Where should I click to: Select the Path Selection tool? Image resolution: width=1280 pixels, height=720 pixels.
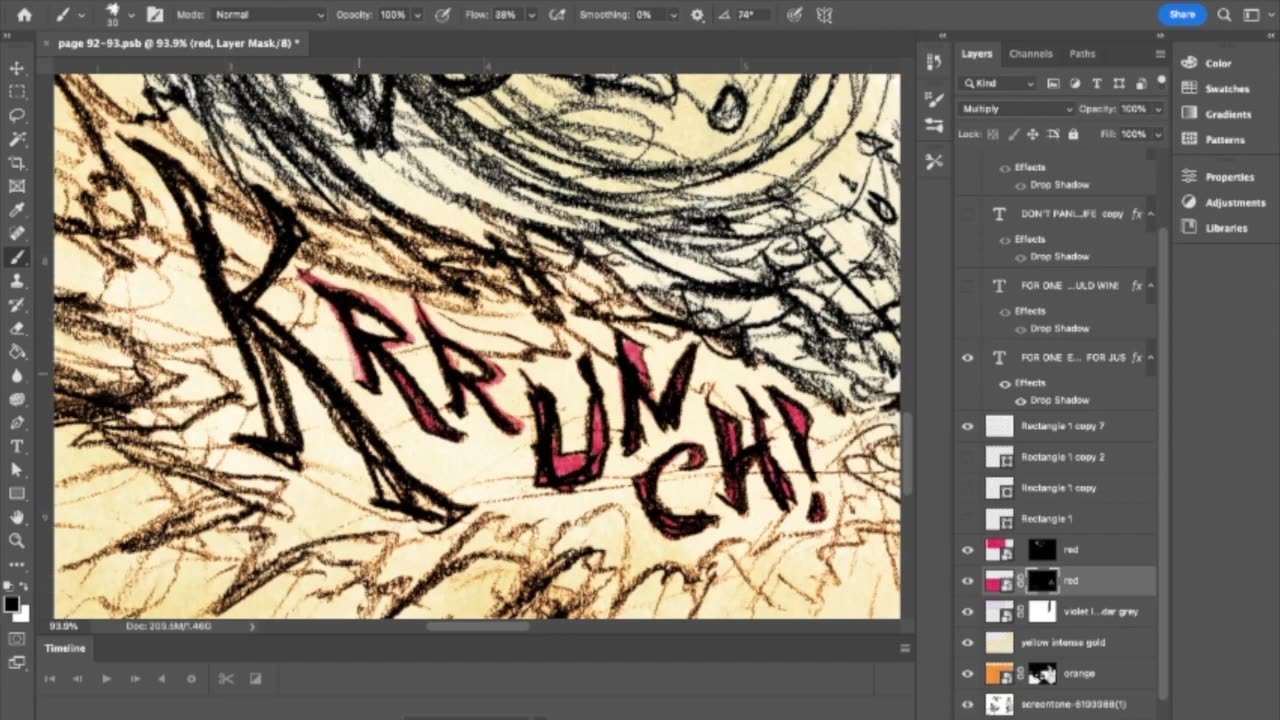pos(17,470)
